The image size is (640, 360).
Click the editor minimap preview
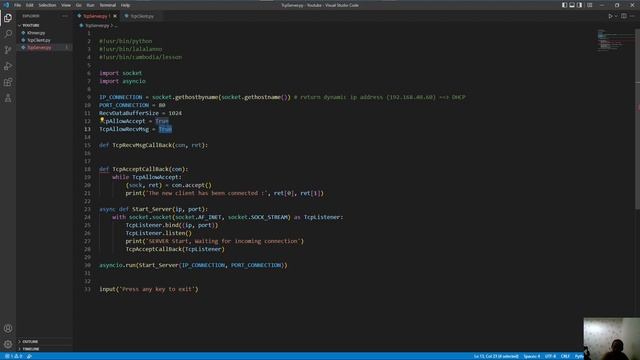pyautogui.click(x=611, y=40)
